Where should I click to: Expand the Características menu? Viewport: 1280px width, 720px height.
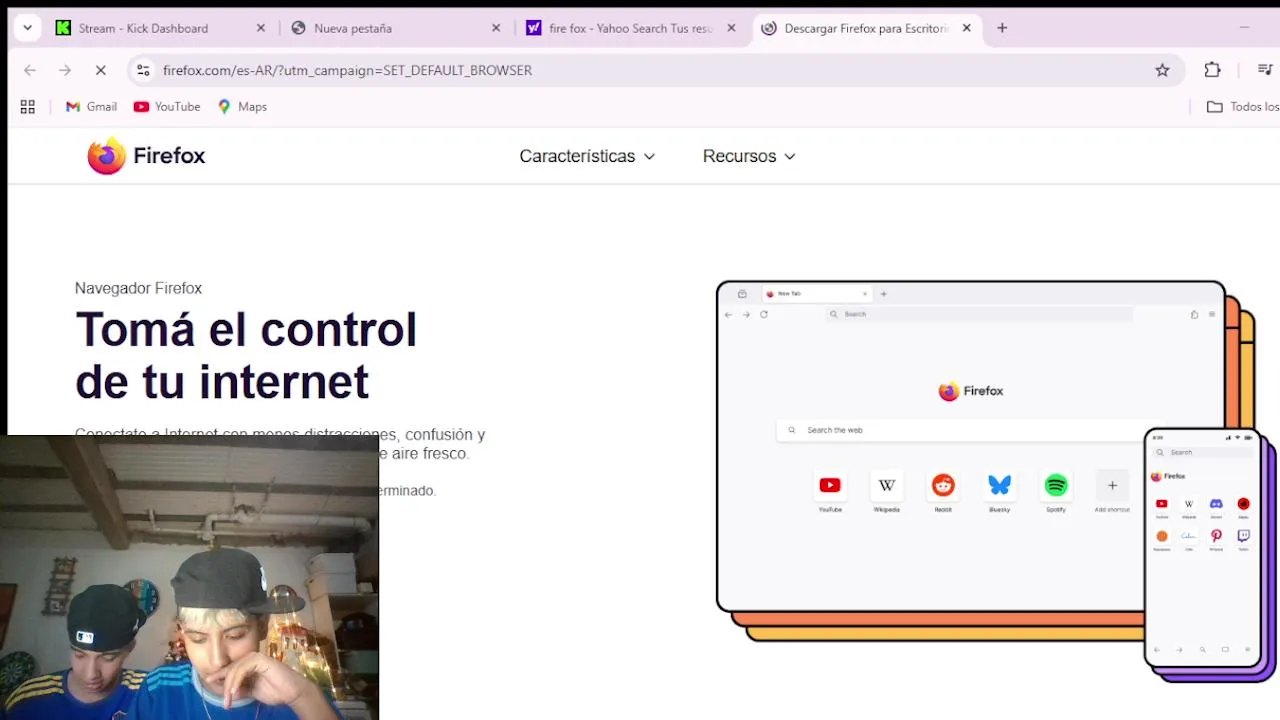point(587,156)
